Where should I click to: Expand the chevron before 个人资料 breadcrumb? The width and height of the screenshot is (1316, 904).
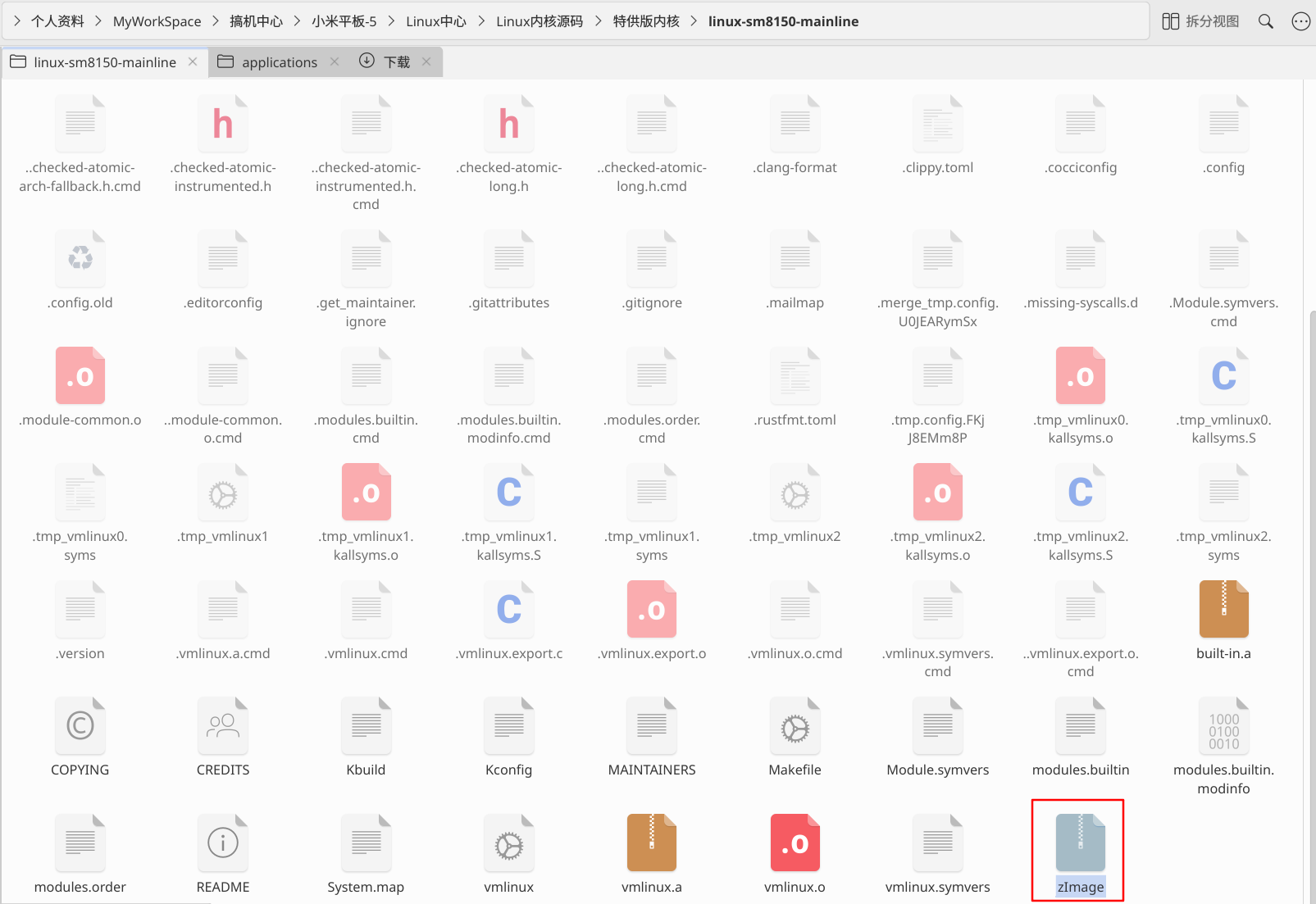tap(17, 21)
